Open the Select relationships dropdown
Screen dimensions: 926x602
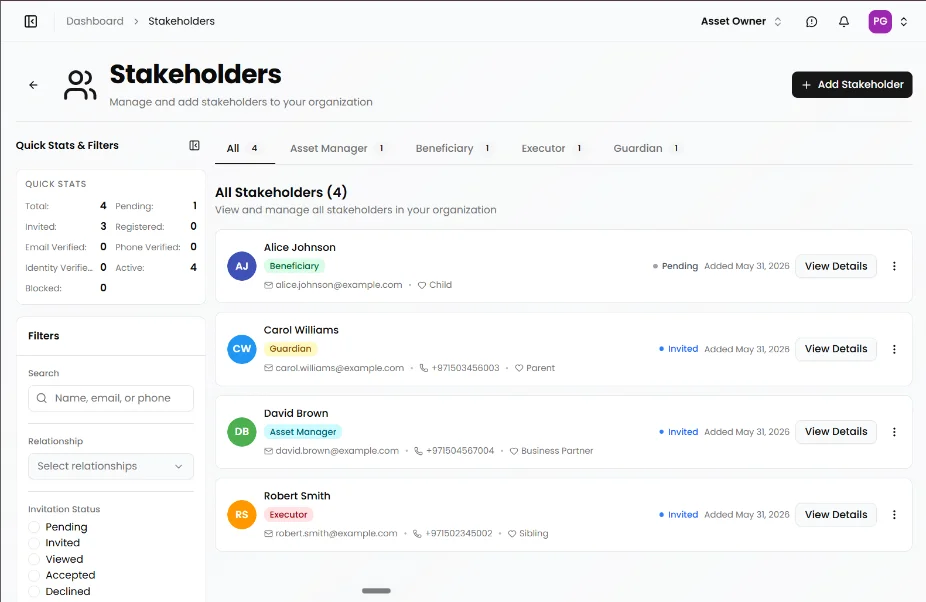[111, 467]
